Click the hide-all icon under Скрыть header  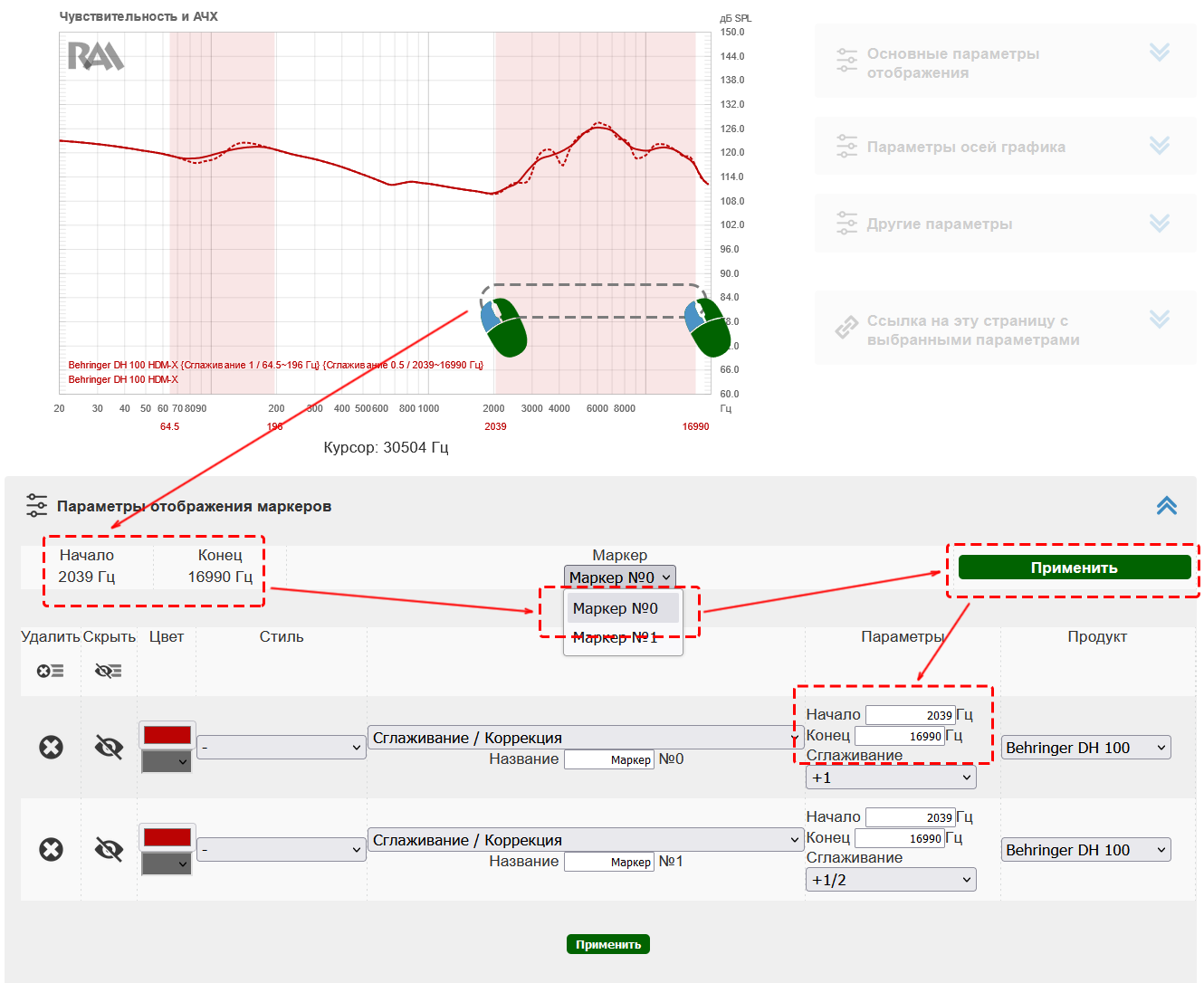pyautogui.click(x=109, y=671)
